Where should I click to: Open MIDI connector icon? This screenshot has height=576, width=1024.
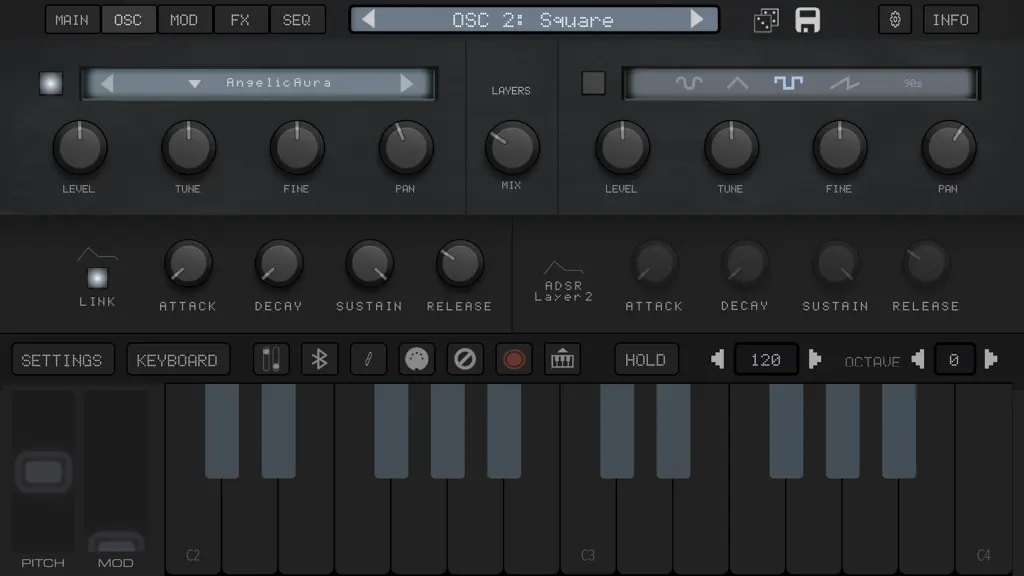417,360
